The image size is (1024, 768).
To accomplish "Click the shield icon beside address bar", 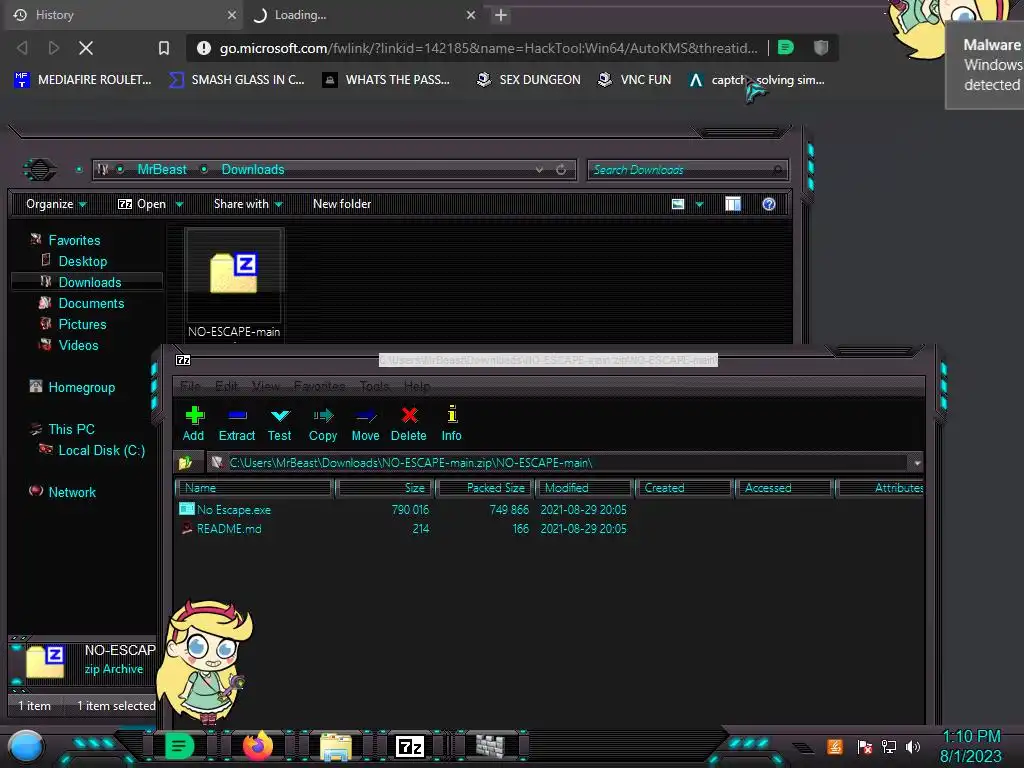I will pyautogui.click(x=821, y=48).
